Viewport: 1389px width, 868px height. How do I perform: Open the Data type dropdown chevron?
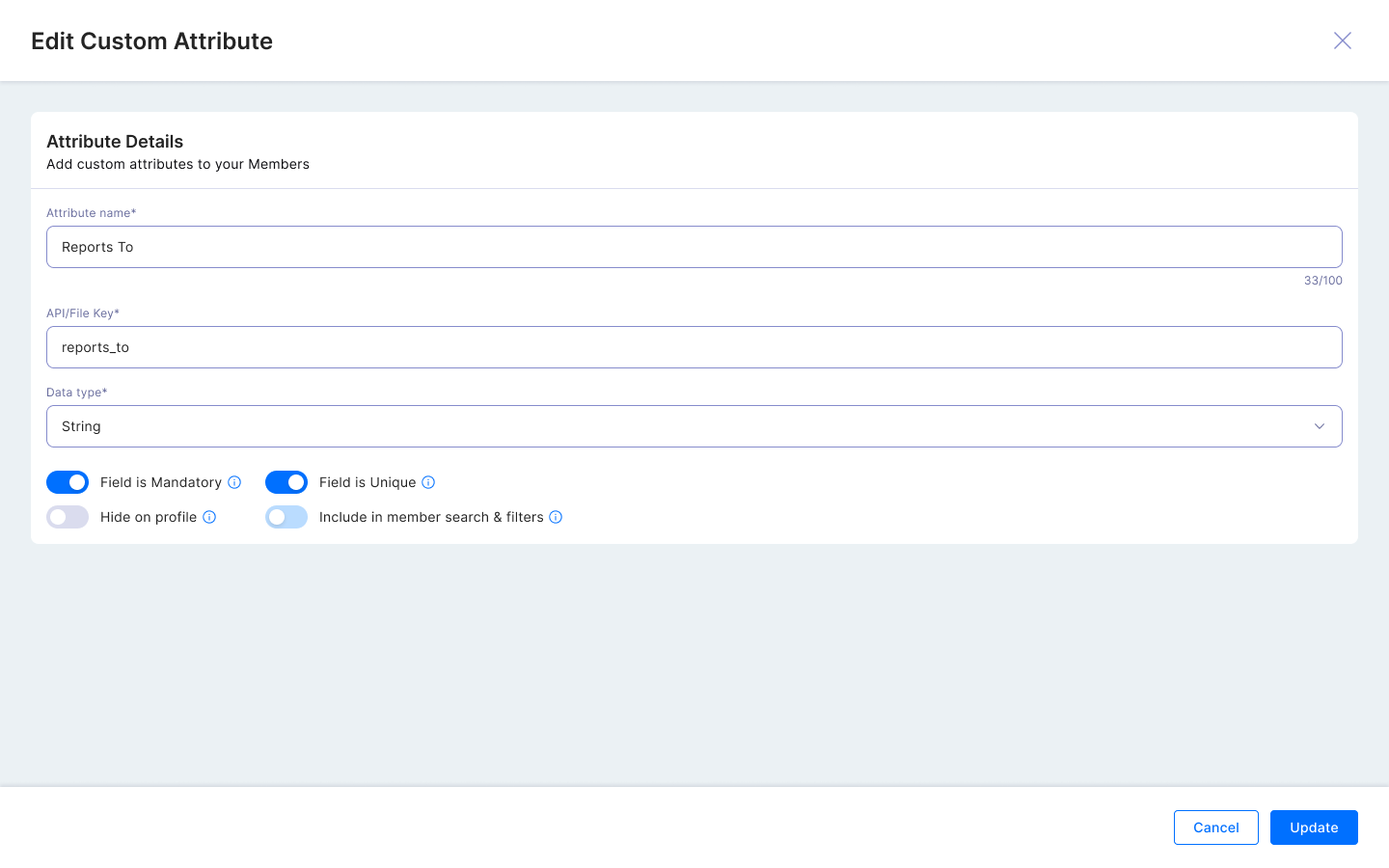click(x=1320, y=426)
